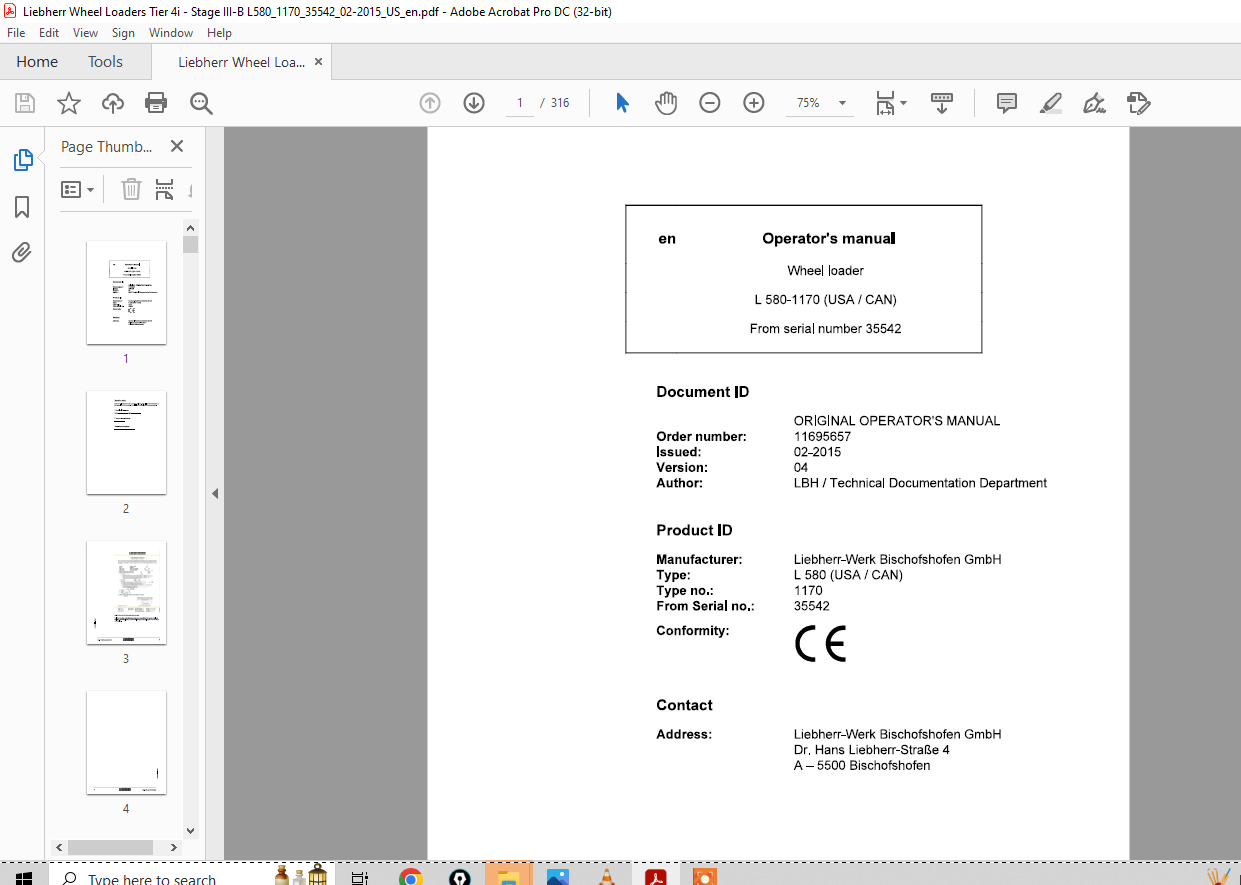
Task: Click the scrolling mode keyboard icon
Action: click(941, 103)
